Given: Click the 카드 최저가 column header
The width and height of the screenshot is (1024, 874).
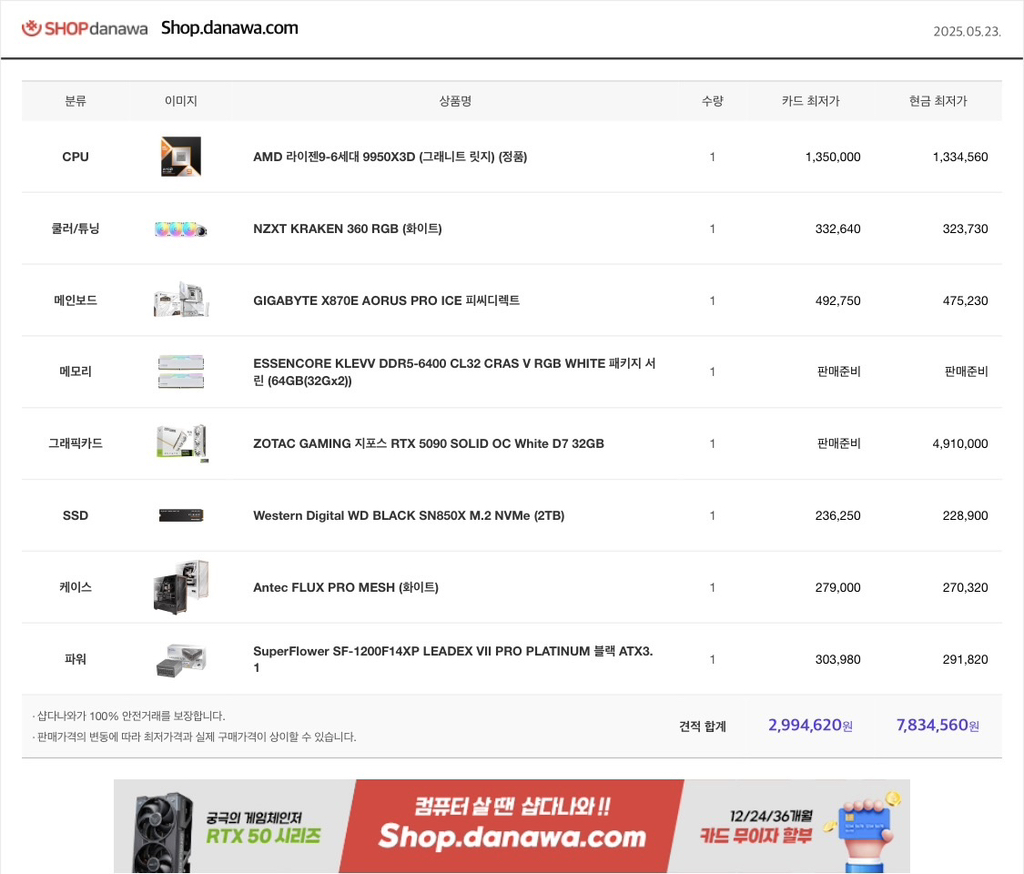Looking at the screenshot, I should 810,101.
